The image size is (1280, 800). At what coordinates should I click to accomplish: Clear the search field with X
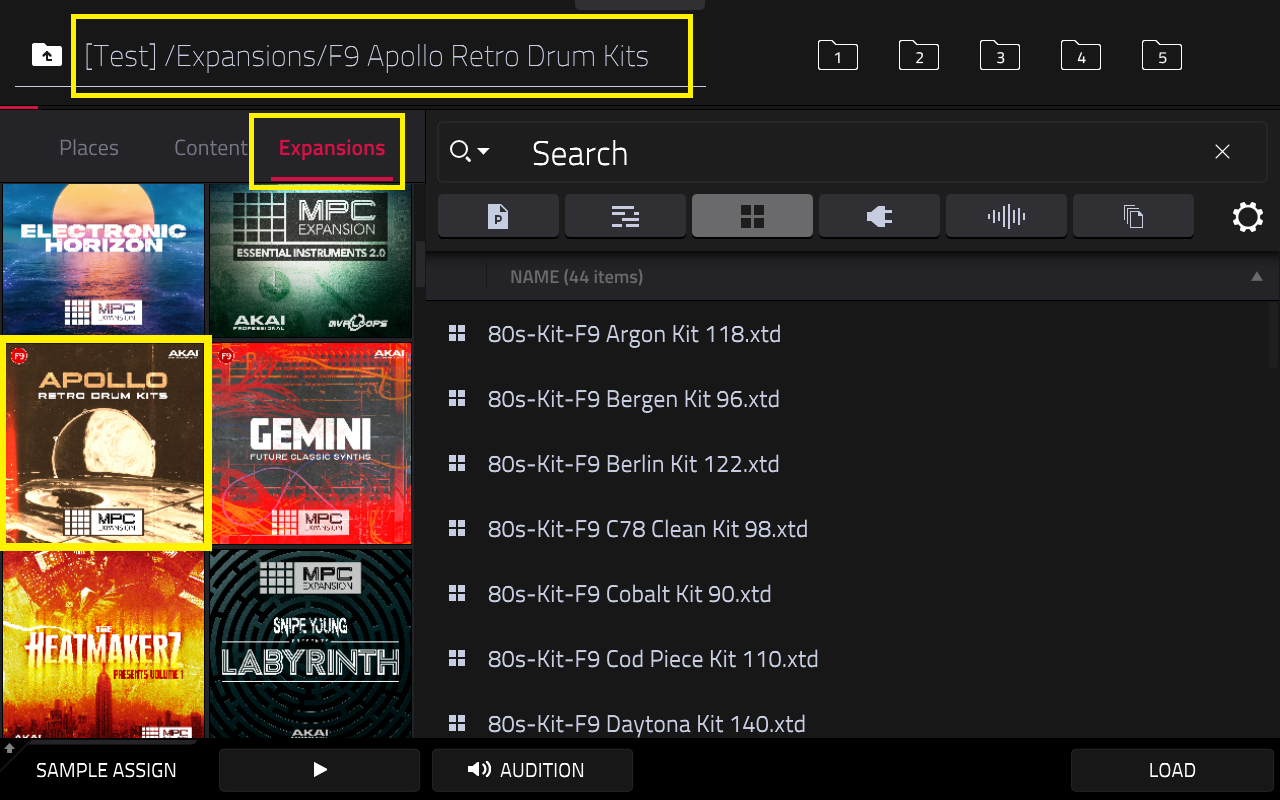click(x=1222, y=152)
